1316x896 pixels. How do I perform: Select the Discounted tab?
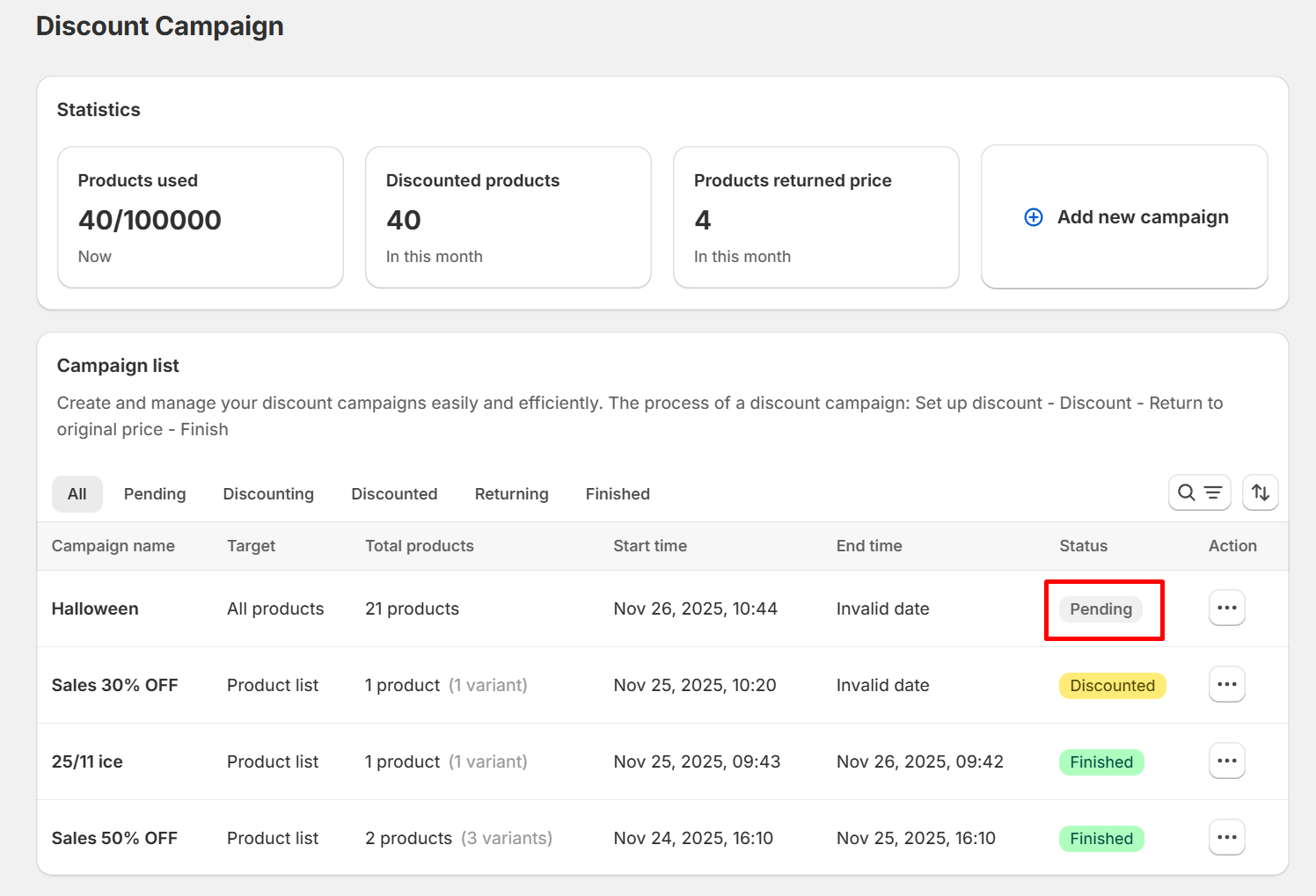click(x=394, y=494)
